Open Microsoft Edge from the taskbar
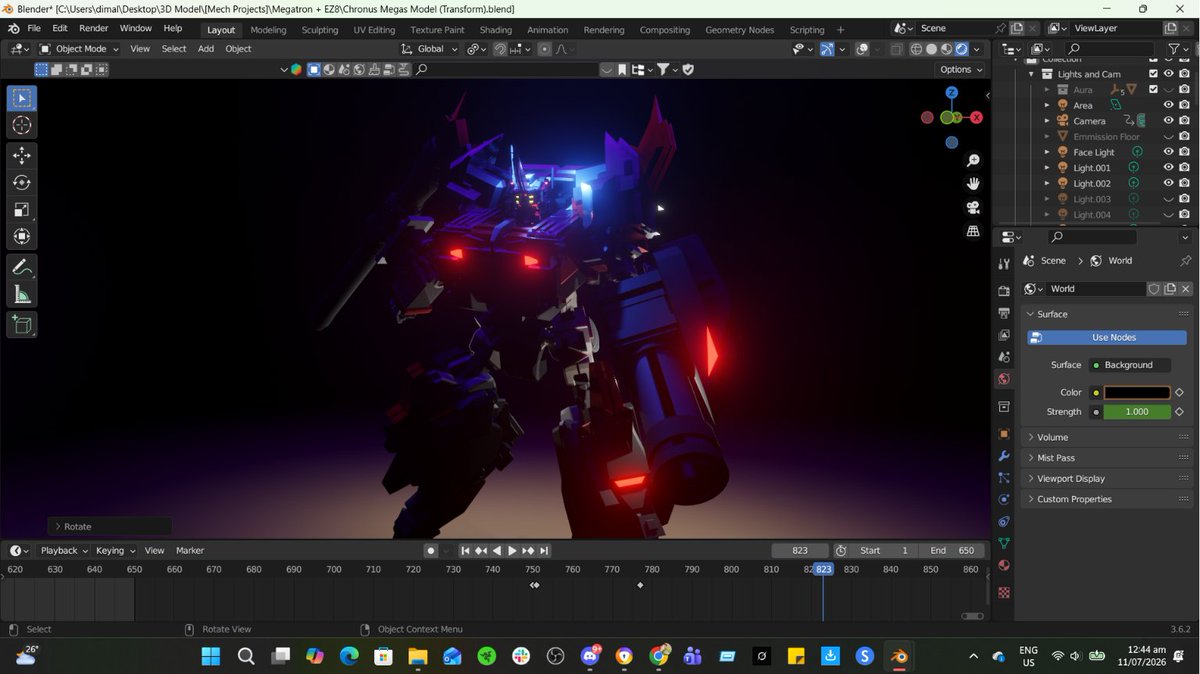The image size is (1200, 674). tap(349, 656)
